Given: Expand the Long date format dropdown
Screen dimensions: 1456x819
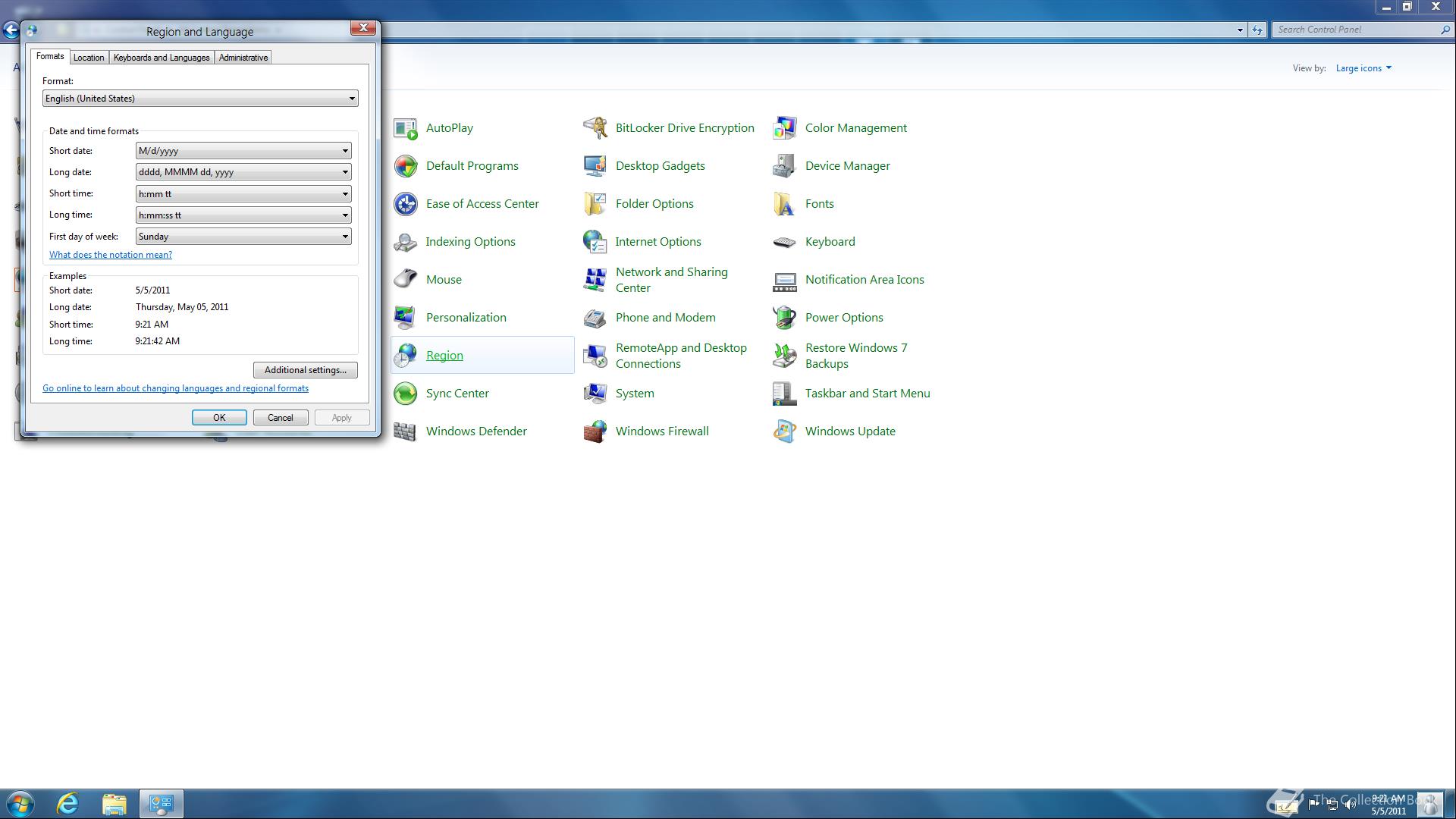Looking at the screenshot, I should click(243, 172).
